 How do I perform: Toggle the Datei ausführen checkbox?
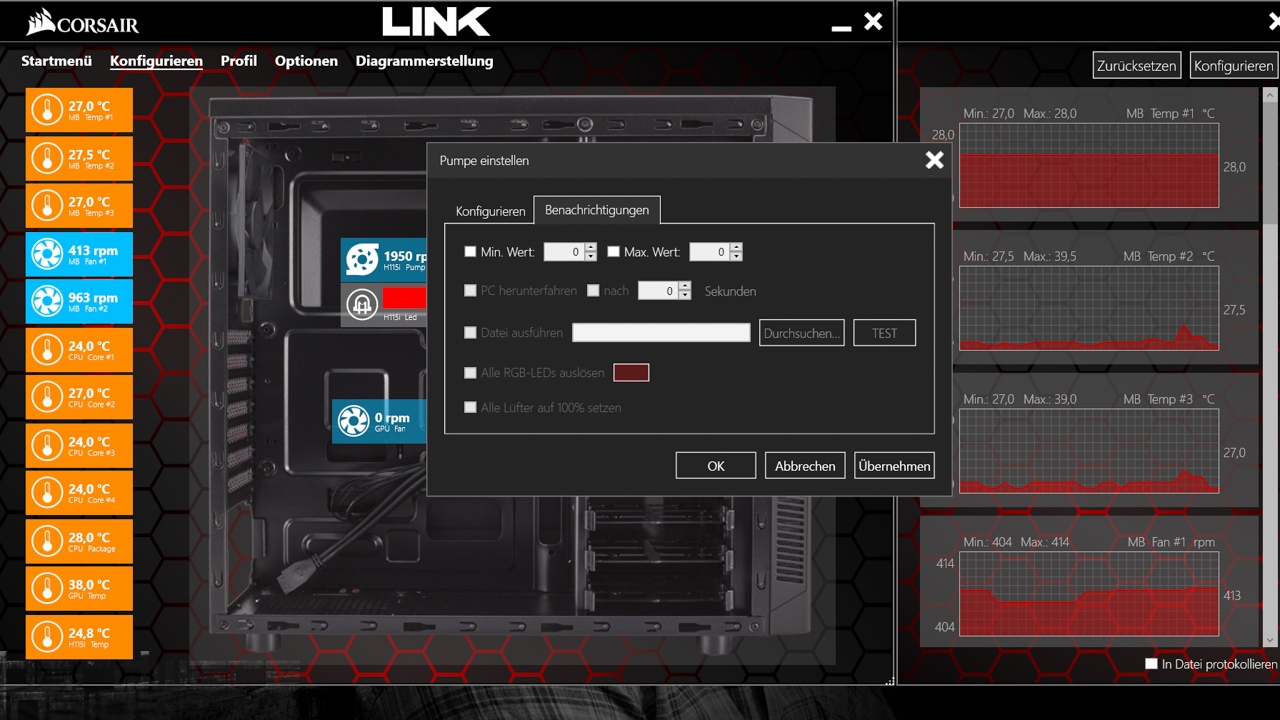470,333
